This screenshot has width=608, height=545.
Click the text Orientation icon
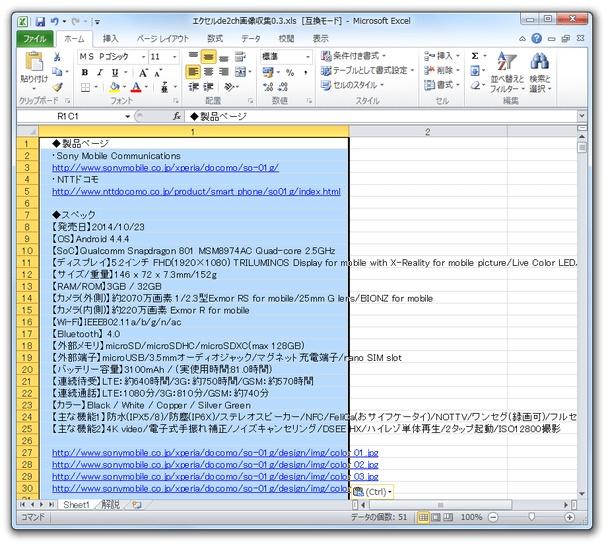pyautogui.click(x=230, y=87)
